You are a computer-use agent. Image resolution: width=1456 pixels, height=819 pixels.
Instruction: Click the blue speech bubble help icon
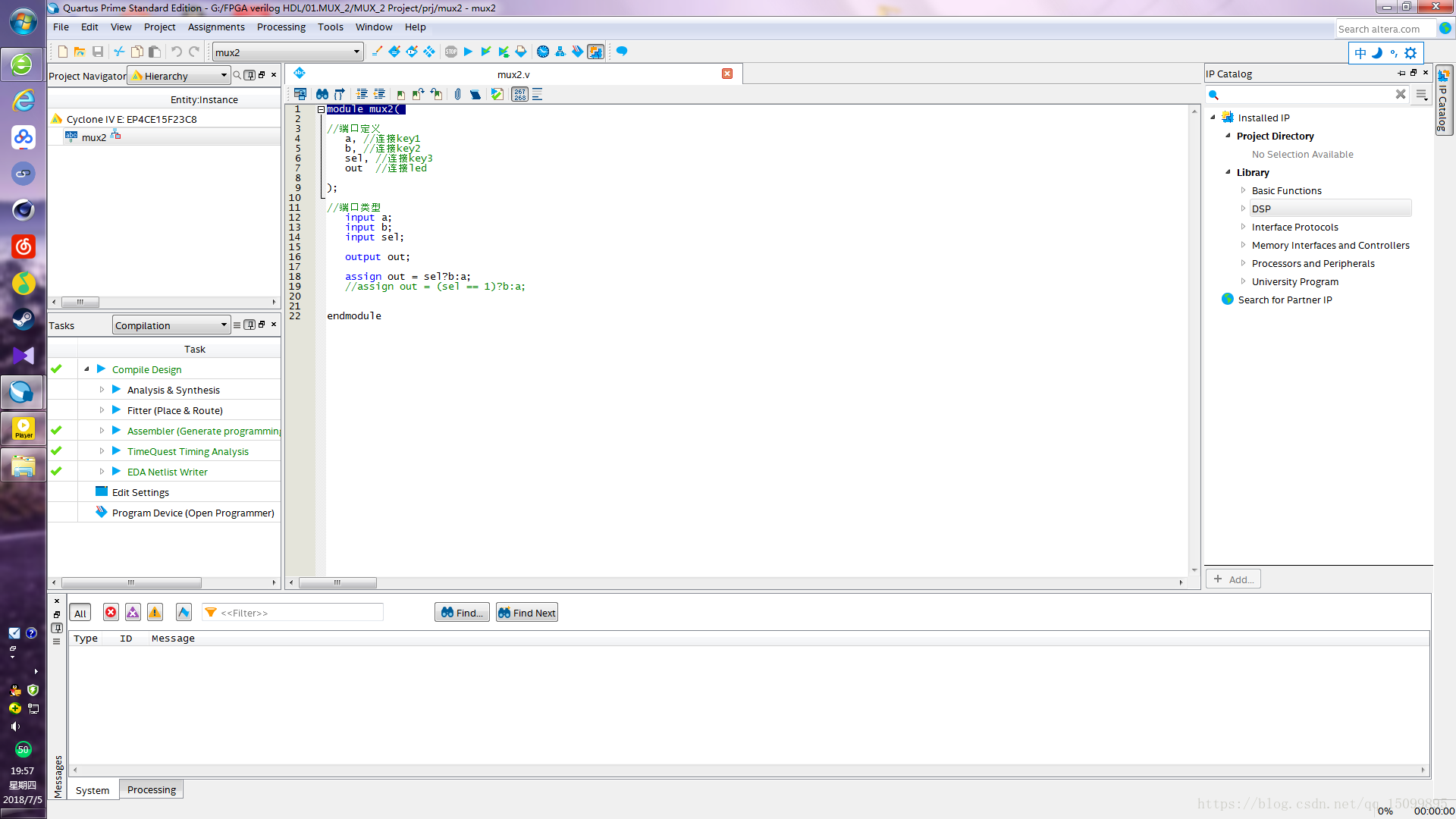click(x=622, y=52)
